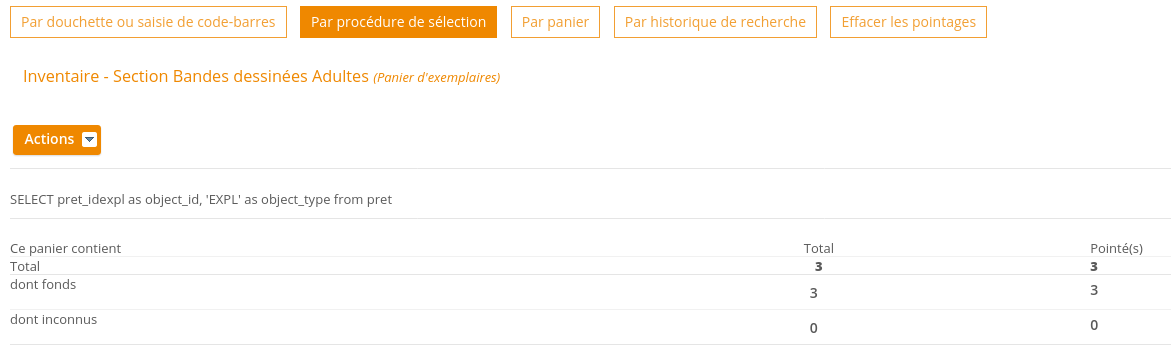
Task: Click the pointés count for dont inconnus
Action: point(1094,325)
